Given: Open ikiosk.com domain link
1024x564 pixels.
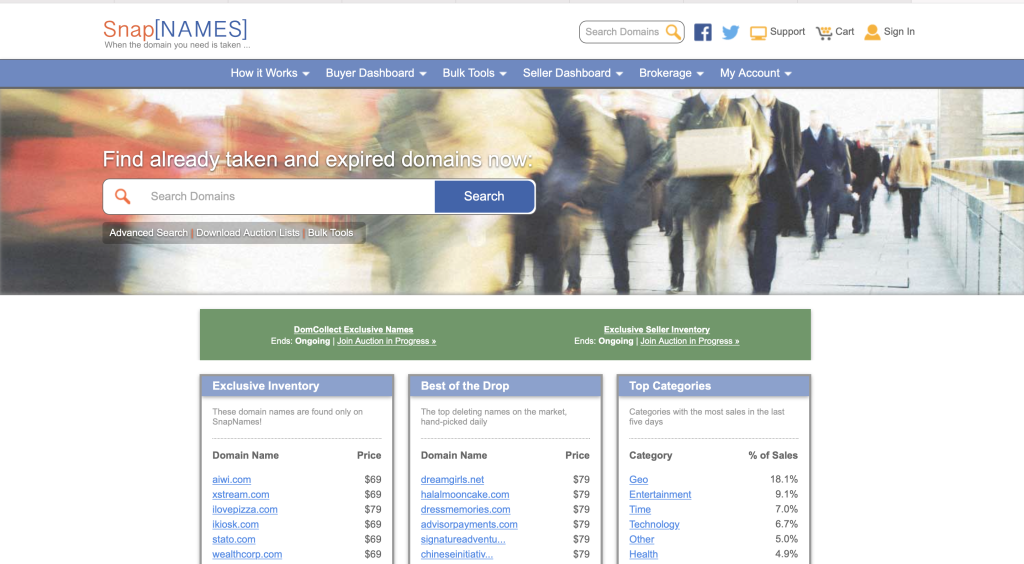Looking at the screenshot, I should click(x=235, y=524).
